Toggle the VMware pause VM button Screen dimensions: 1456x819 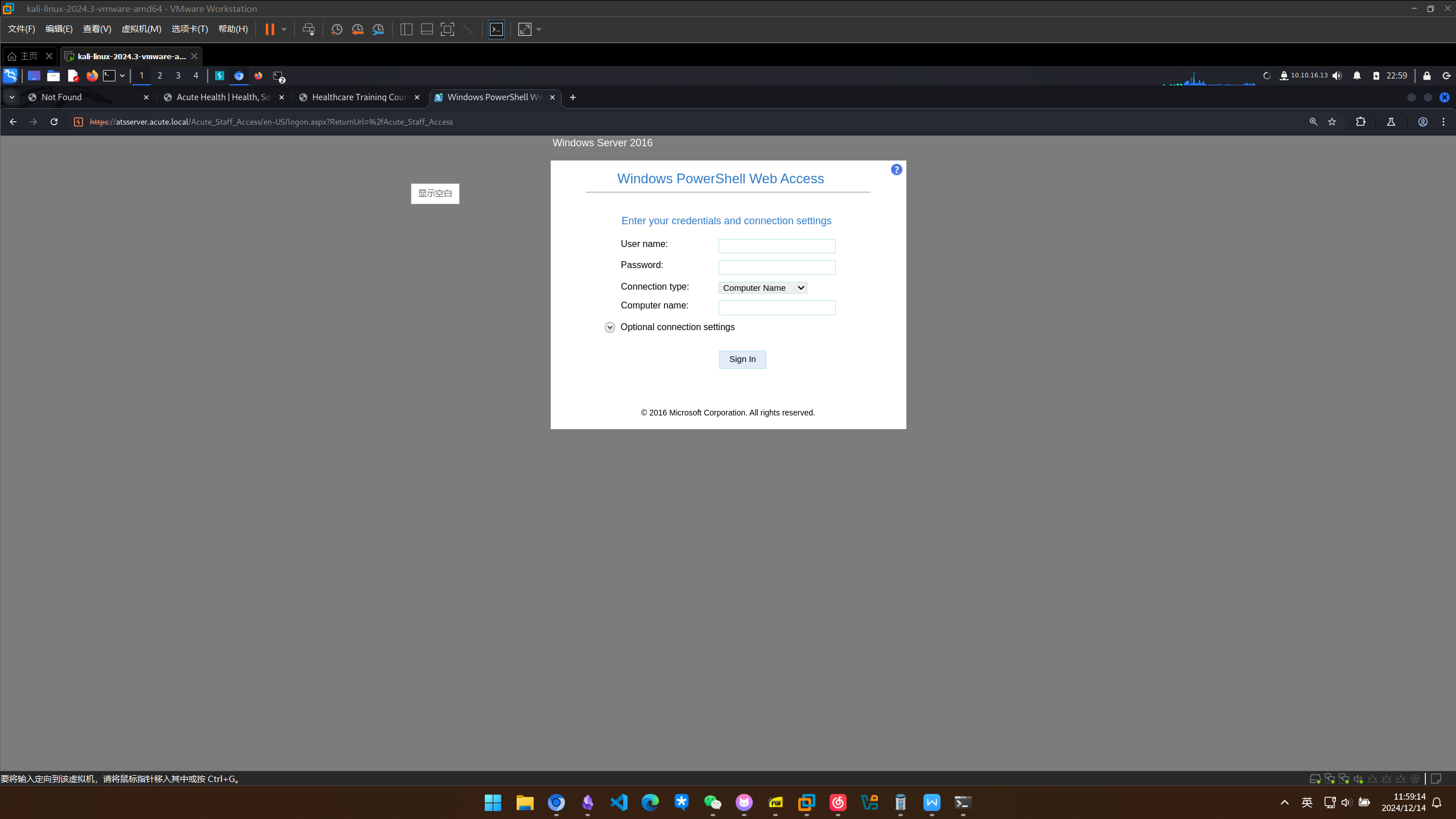270,30
